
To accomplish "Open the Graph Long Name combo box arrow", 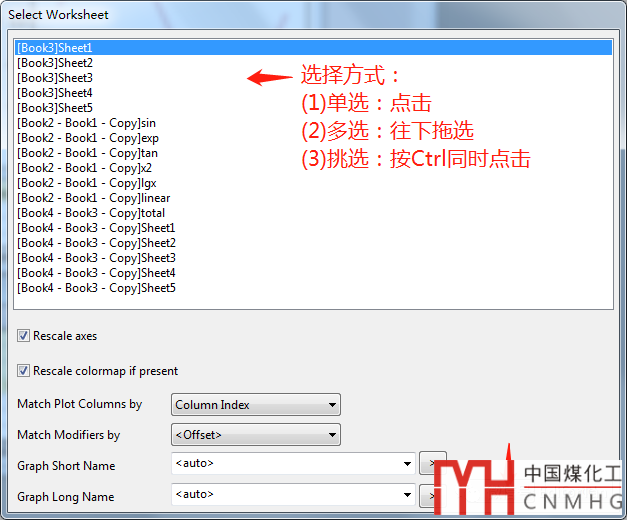I will 407,494.
